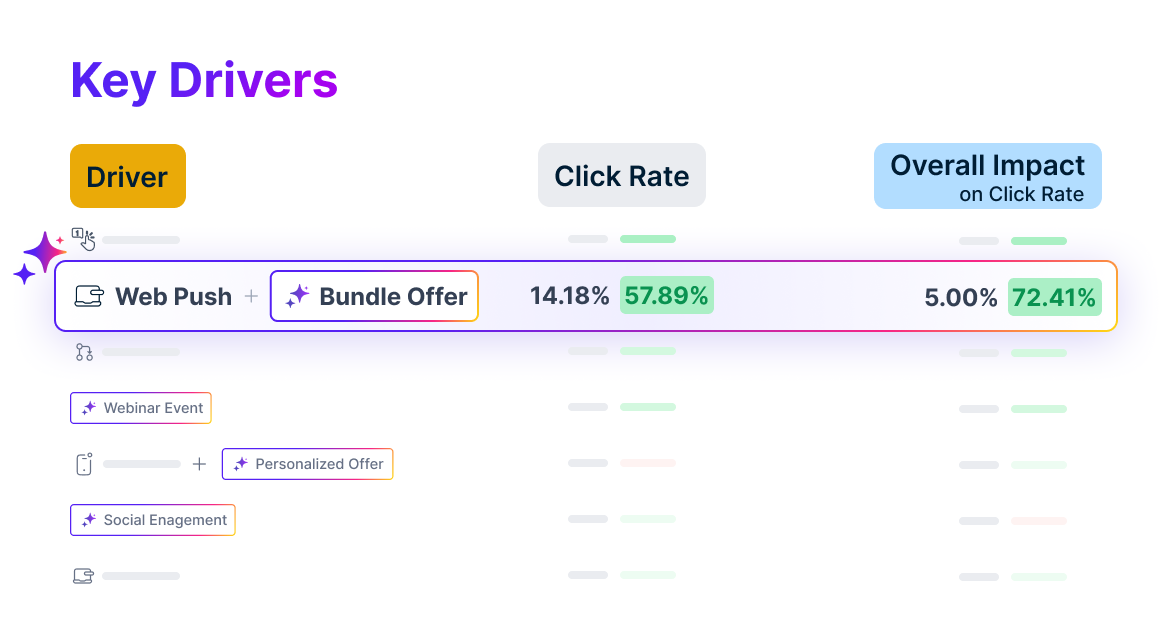Select the Click Rate column header
The height and width of the screenshot is (638, 1172).
[x=621, y=176]
